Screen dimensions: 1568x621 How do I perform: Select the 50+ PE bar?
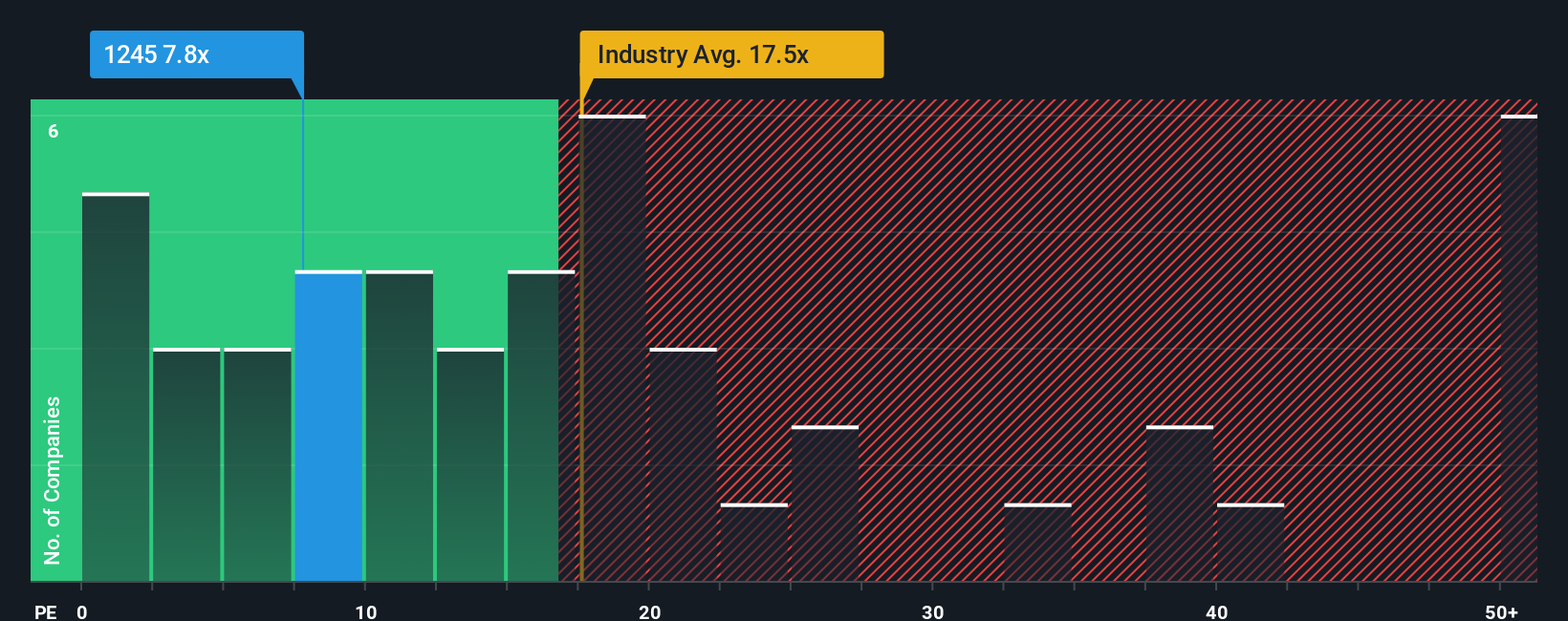pos(1519,348)
